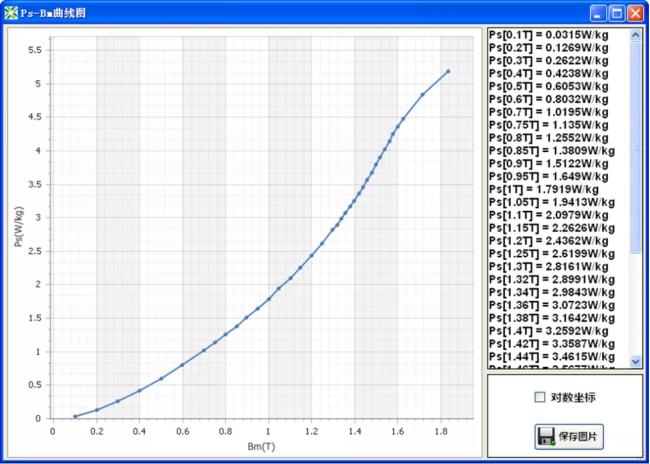Viewport: 650px width, 464px height.
Task: Click the scroll up arrow of data list
Action: point(635,34)
